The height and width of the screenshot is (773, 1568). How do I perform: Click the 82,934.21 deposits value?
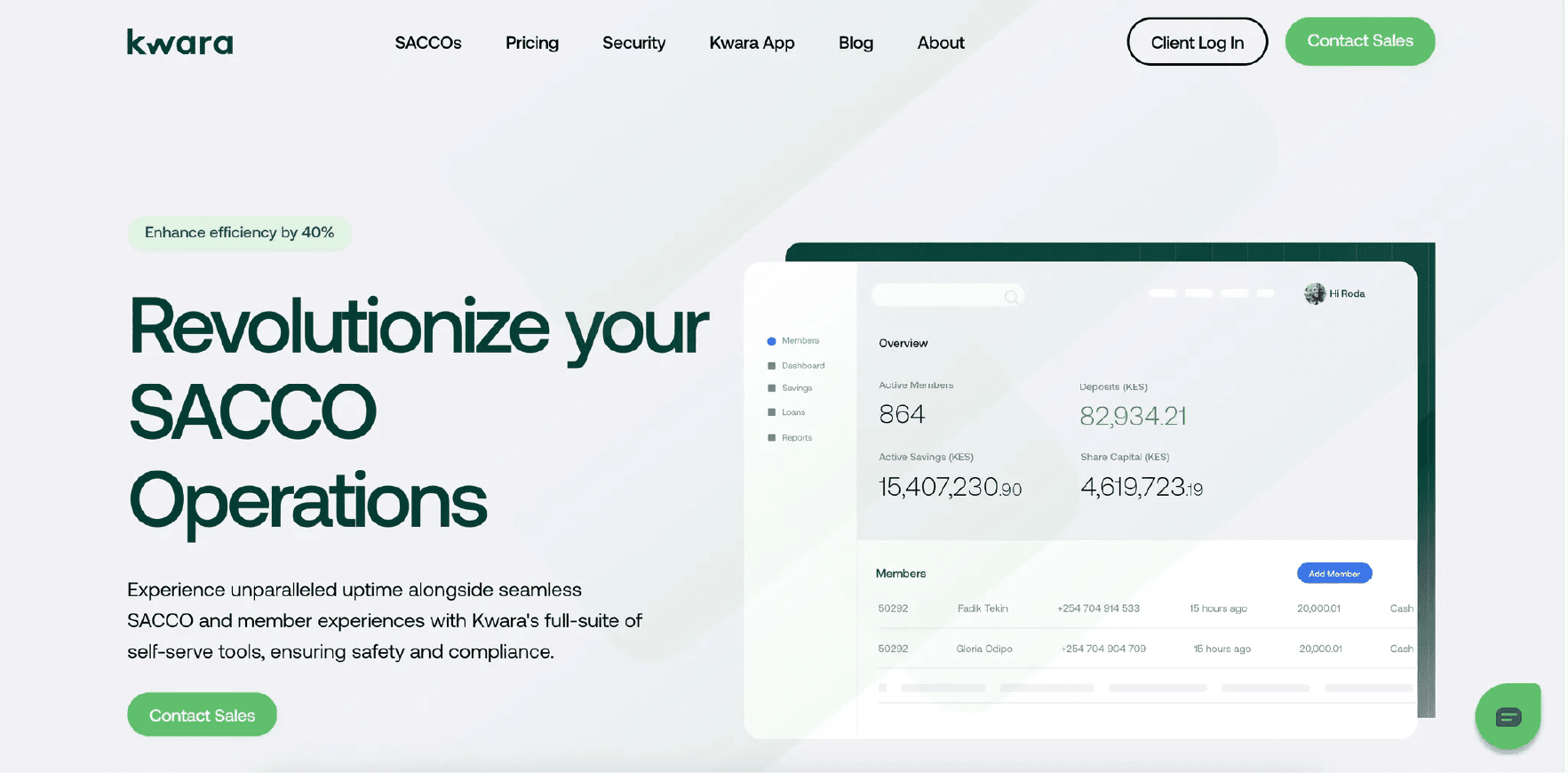[x=1133, y=416]
